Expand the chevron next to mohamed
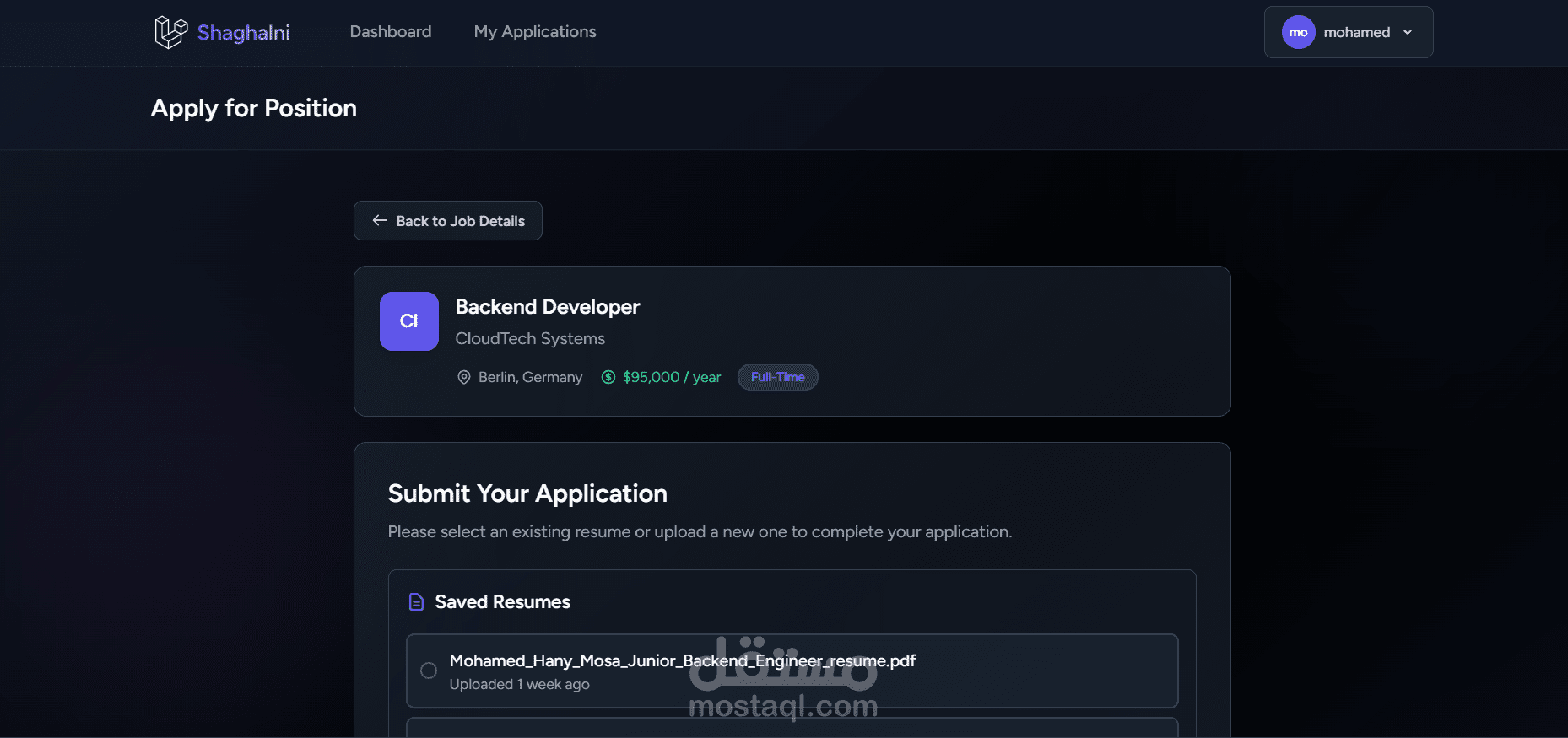 [1408, 32]
